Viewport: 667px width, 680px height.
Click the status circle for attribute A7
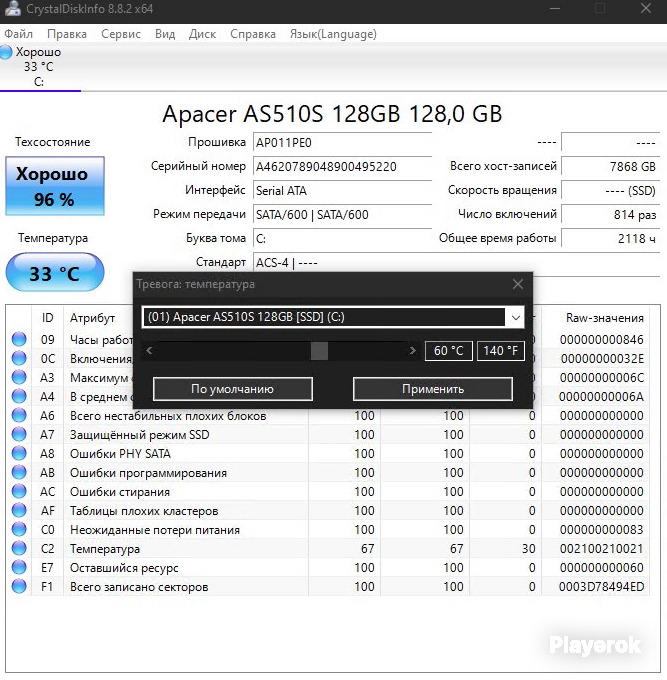(x=19, y=434)
